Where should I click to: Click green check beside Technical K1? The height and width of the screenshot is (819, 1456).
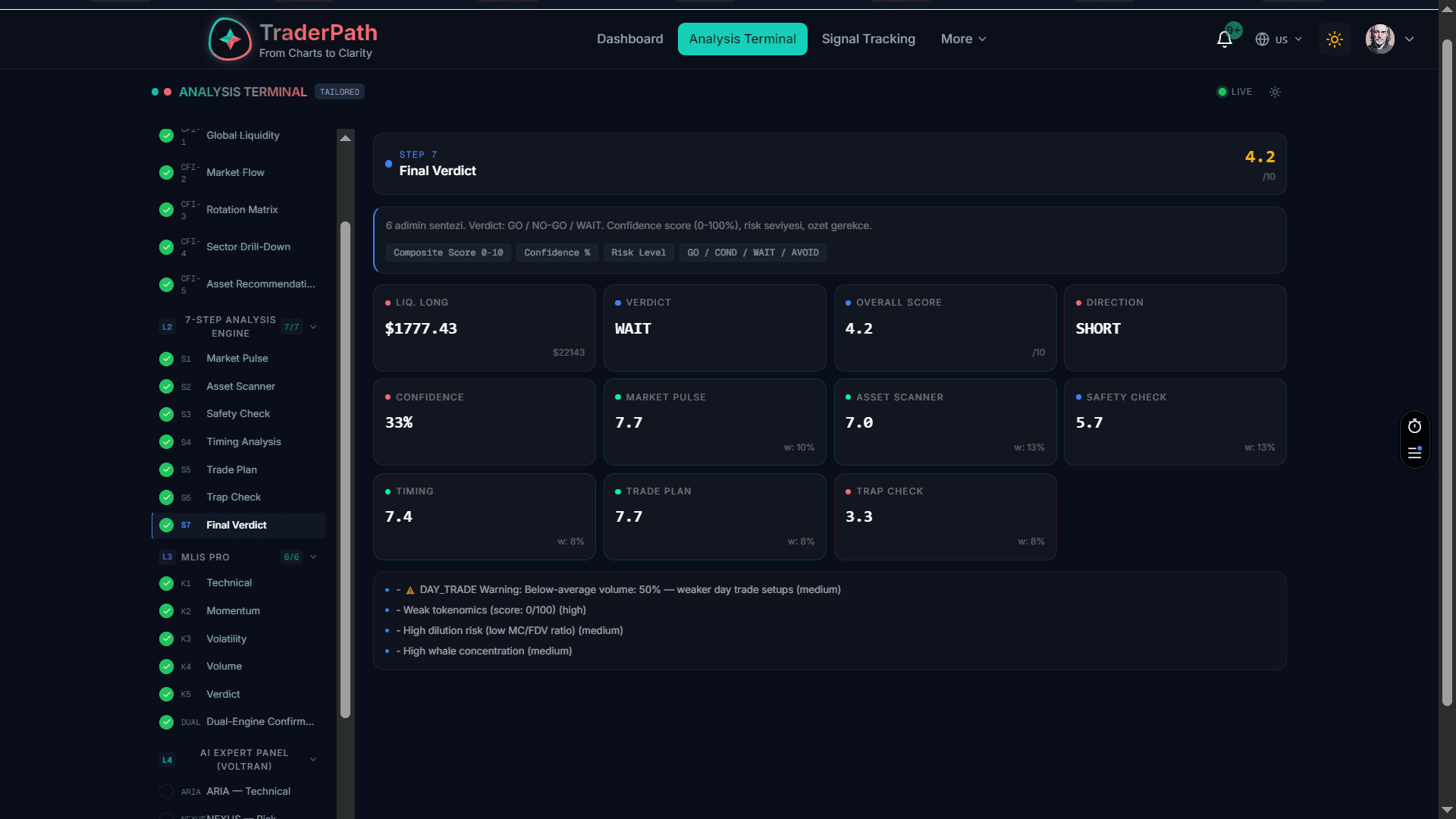click(167, 583)
